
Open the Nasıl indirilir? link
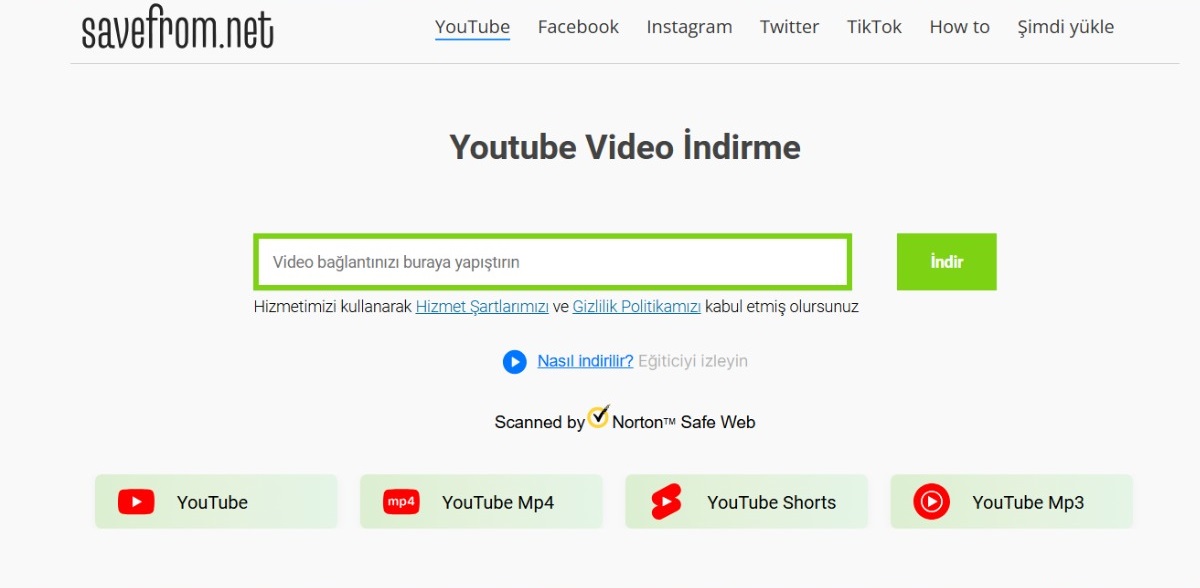tap(585, 361)
